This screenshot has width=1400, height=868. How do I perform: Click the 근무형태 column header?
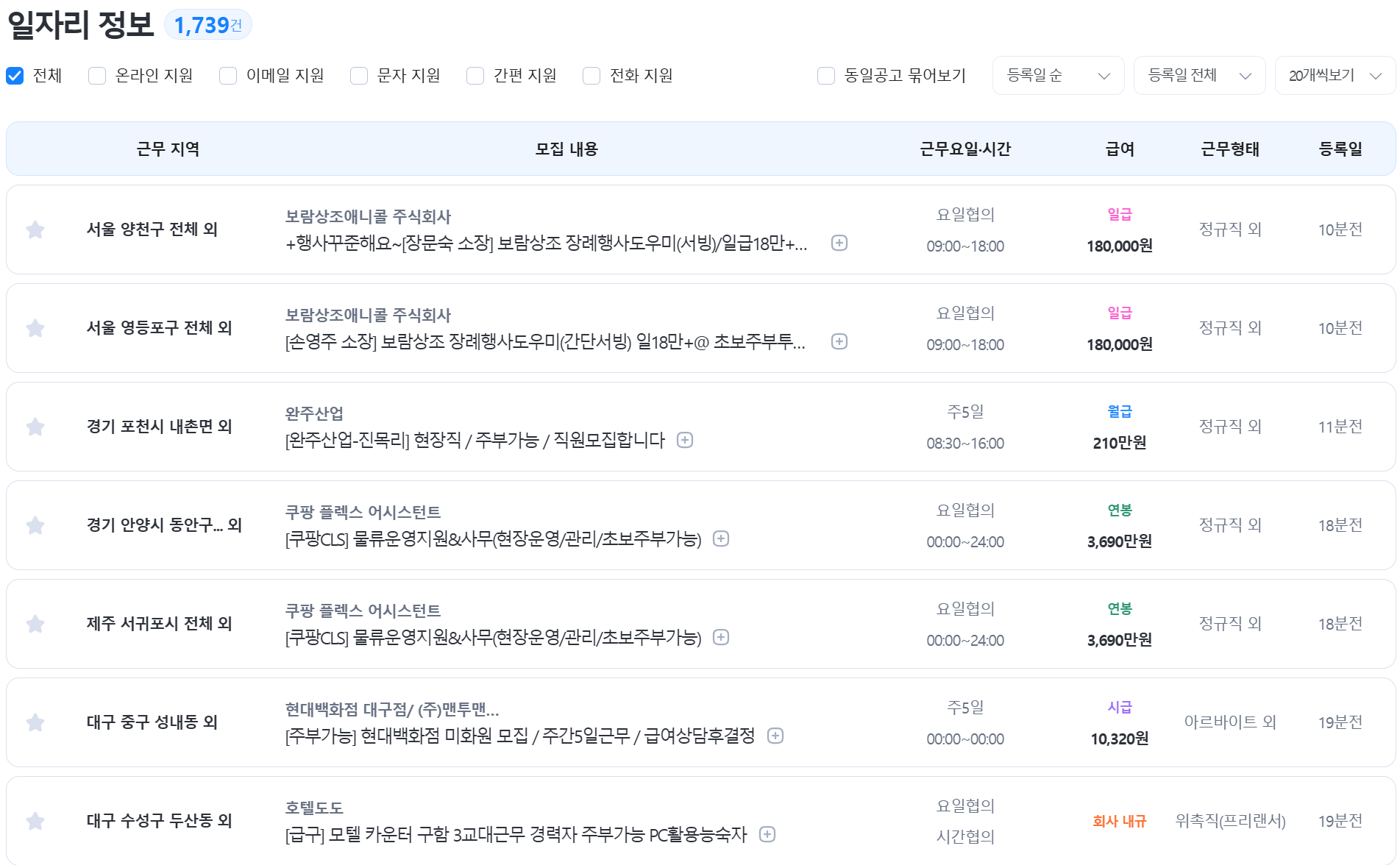coord(1230,149)
